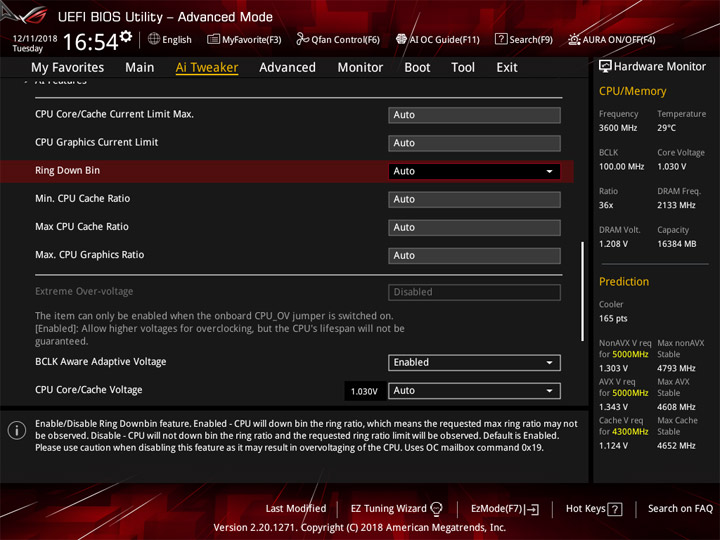Click the 2133 MHz DRAM Freq. value
This screenshot has width=720, height=540.
click(676, 205)
